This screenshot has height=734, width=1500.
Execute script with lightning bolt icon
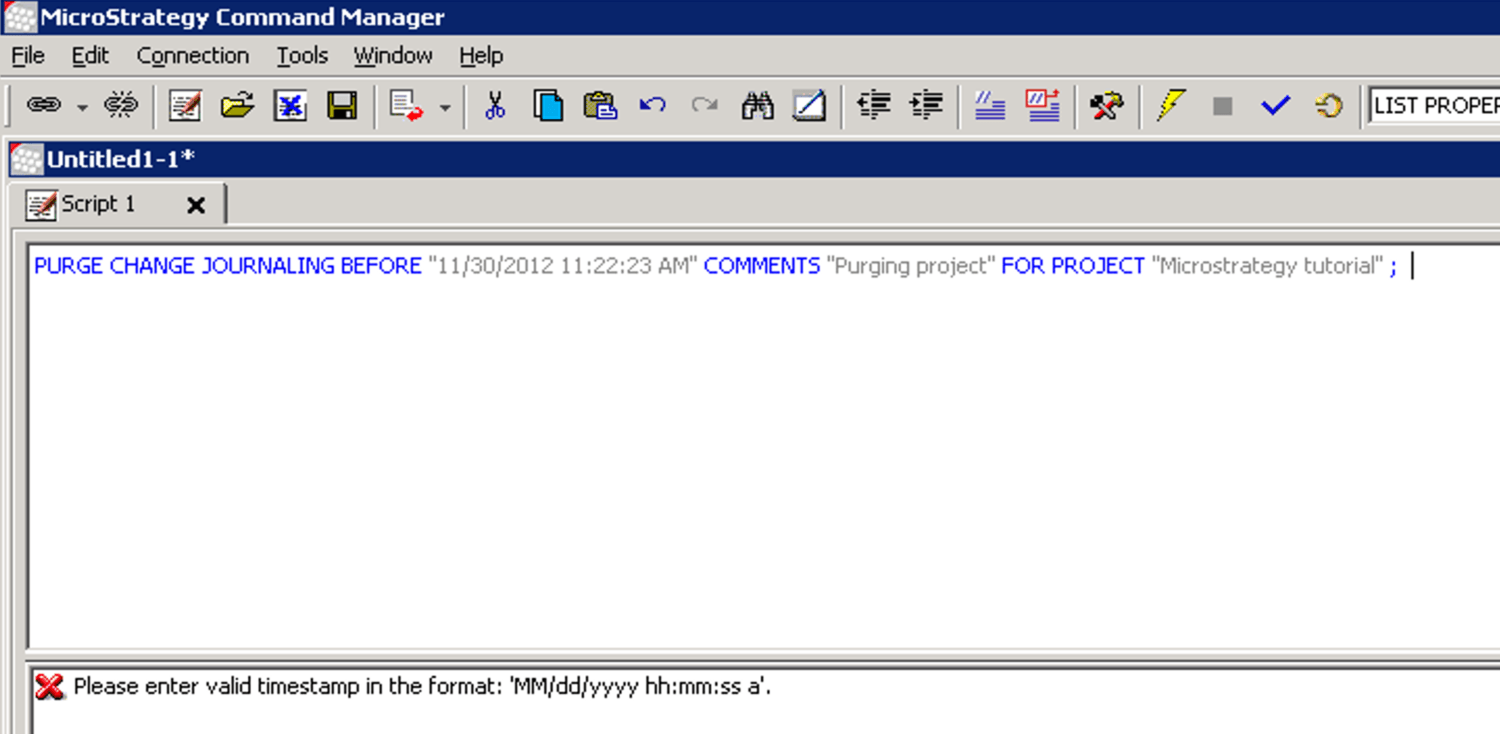tap(1170, 105)
